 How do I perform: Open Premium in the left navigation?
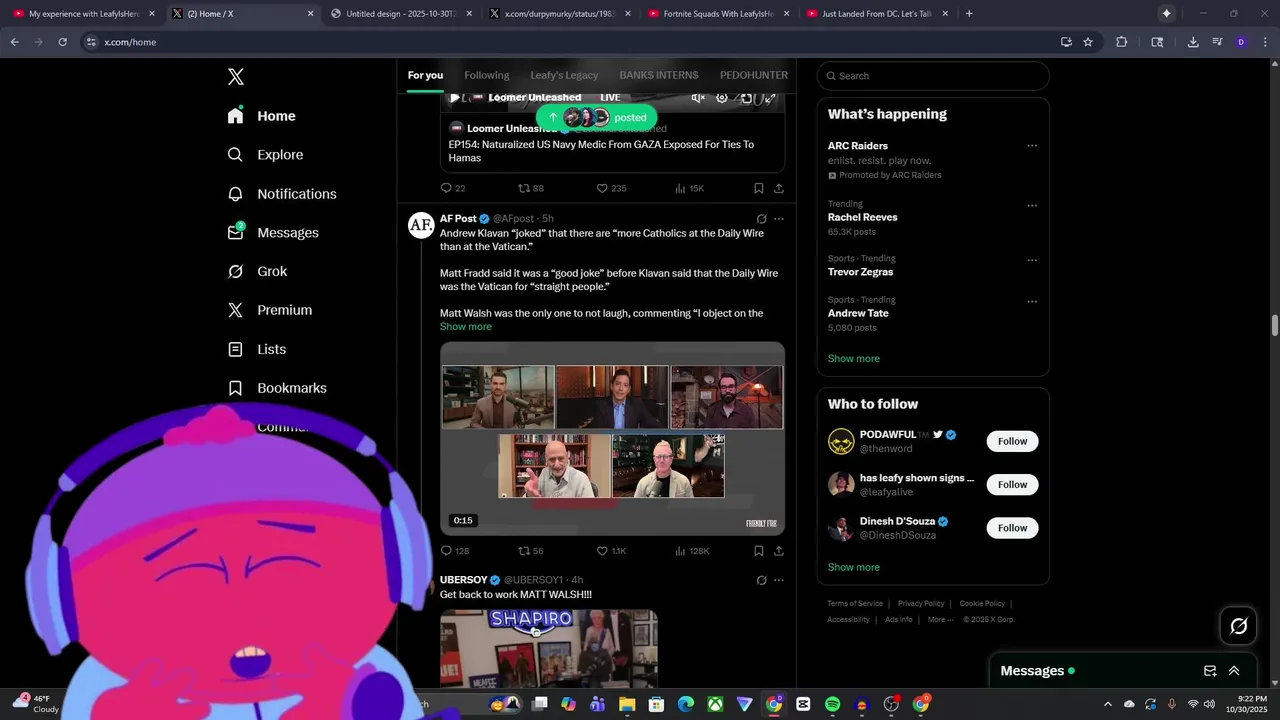point(270,310)
